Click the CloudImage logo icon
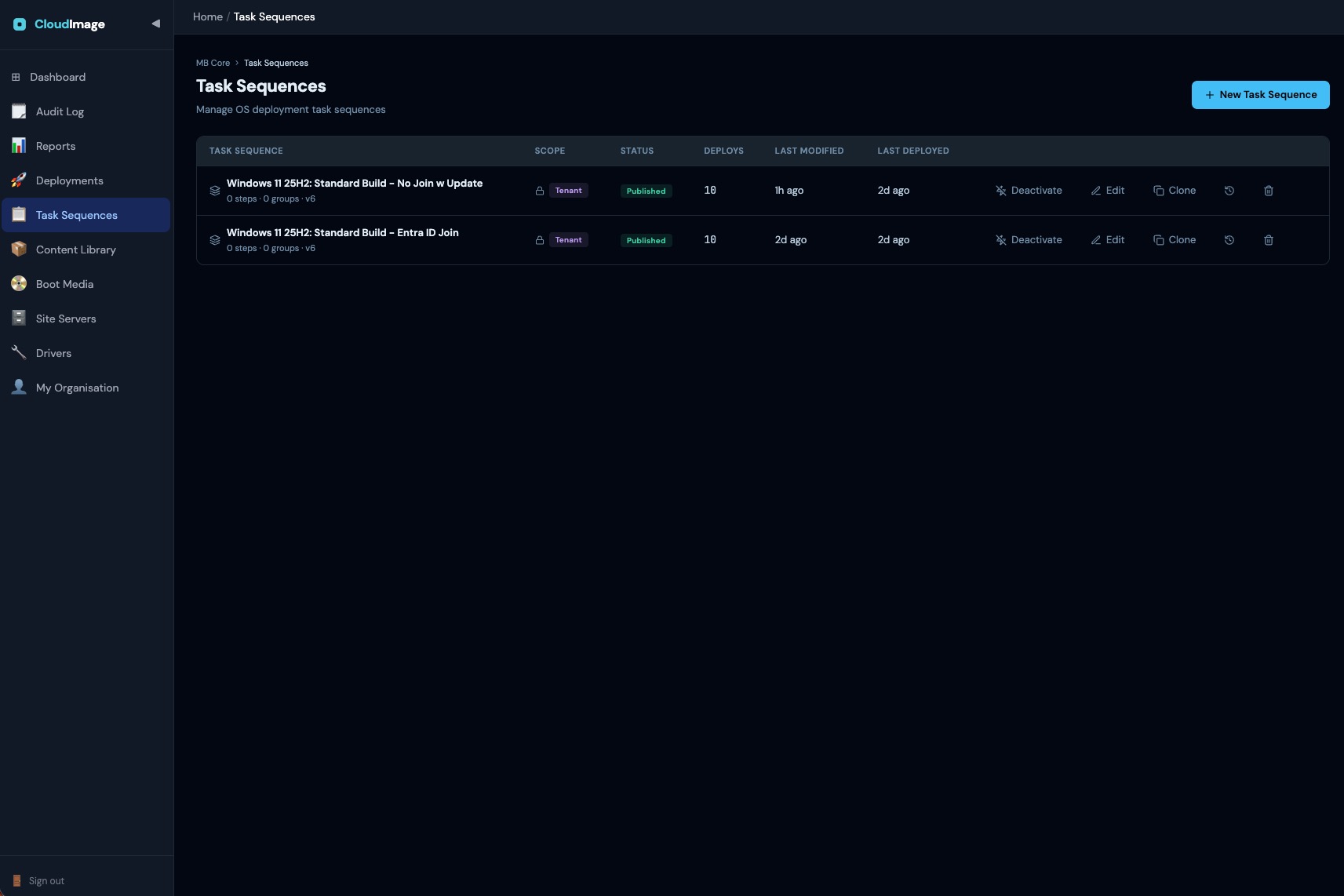Screen dimensions: 1344x896 pyautogui.click(x=20, y=24)
